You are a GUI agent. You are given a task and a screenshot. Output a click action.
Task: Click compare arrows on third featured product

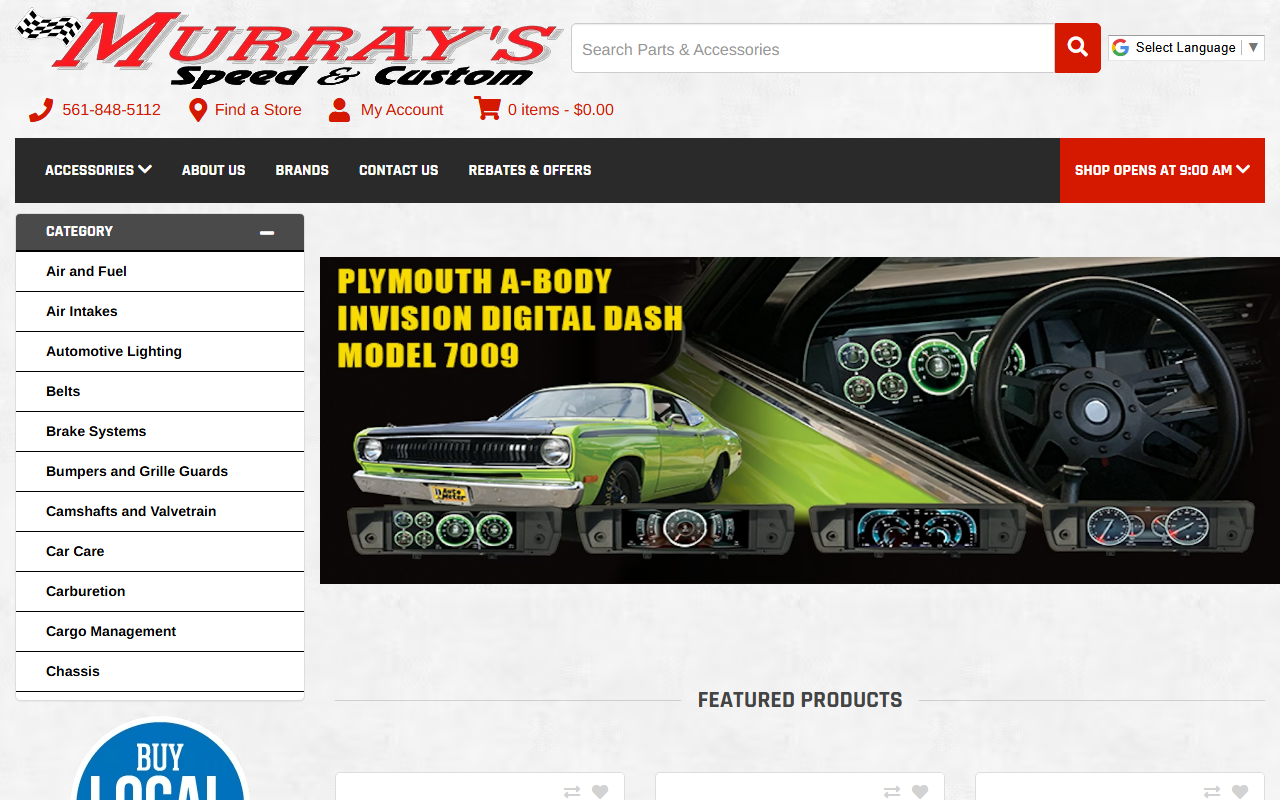[x=1212, y=792]
